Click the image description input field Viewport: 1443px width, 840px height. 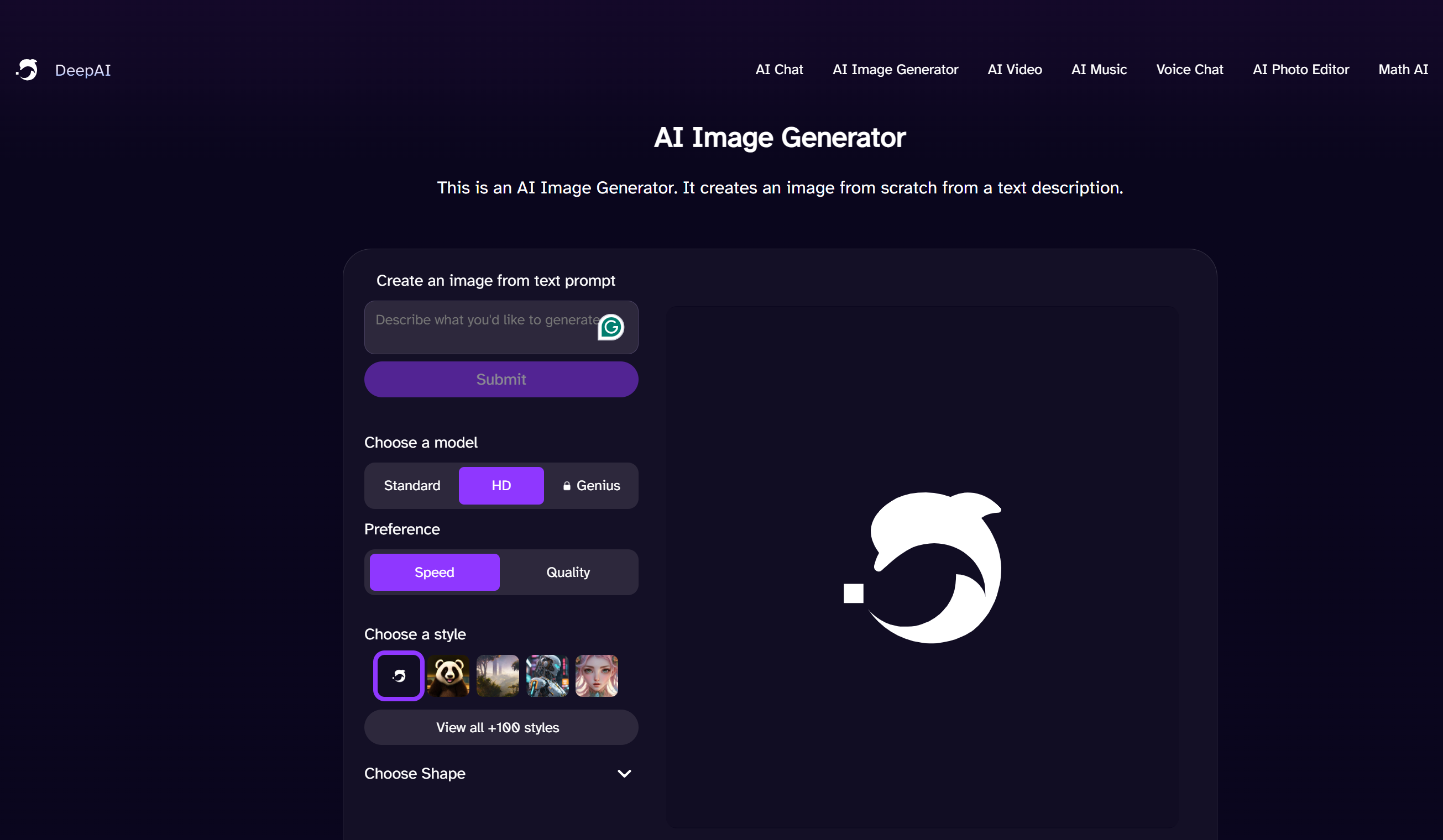[x=487, y=327]
